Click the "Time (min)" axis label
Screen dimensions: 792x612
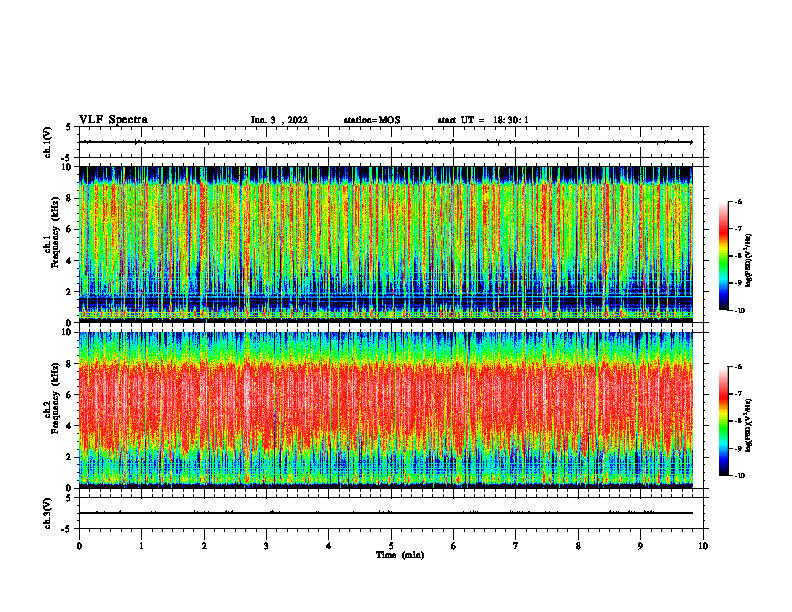pos(400,555)
